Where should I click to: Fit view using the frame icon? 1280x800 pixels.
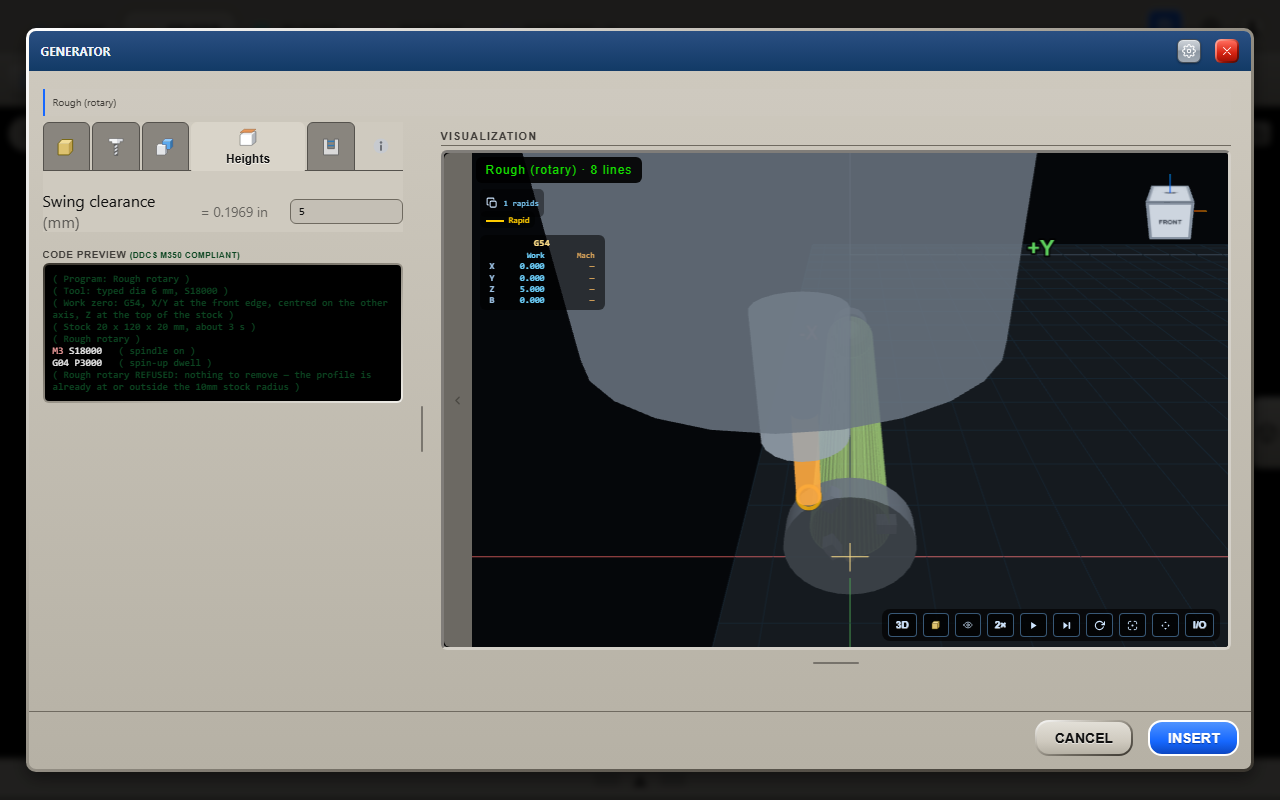pos(1133,625)
